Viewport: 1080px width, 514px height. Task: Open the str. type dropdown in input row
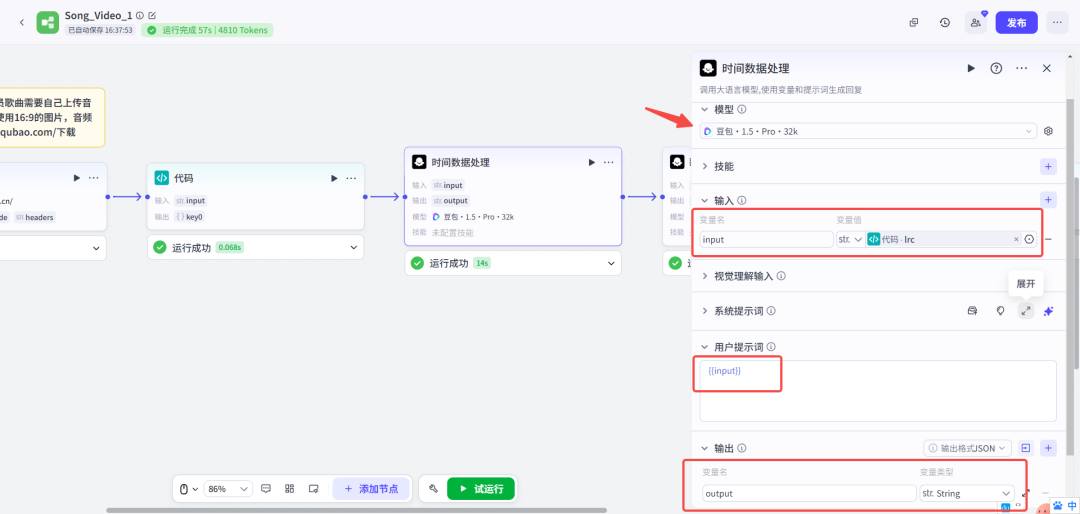point(850,239)
